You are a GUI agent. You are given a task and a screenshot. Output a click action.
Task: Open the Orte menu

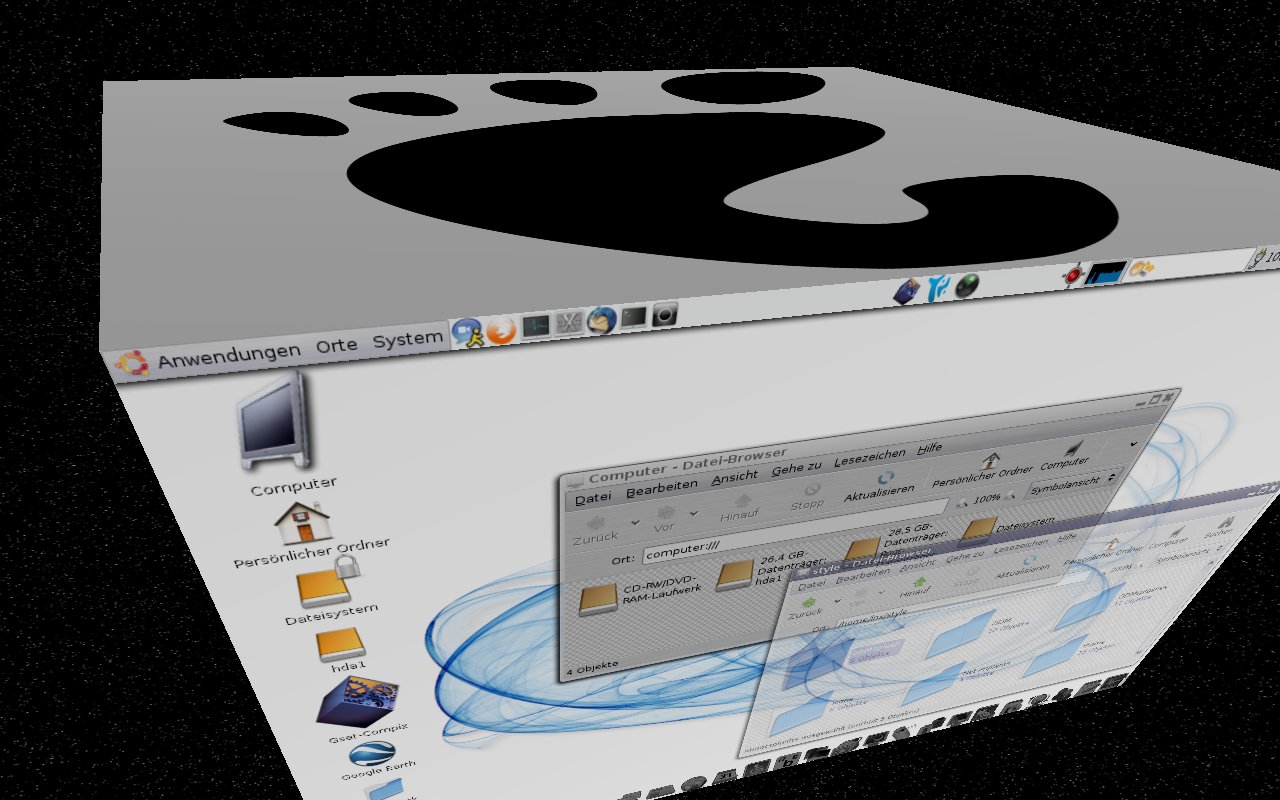tap(337, 346)
